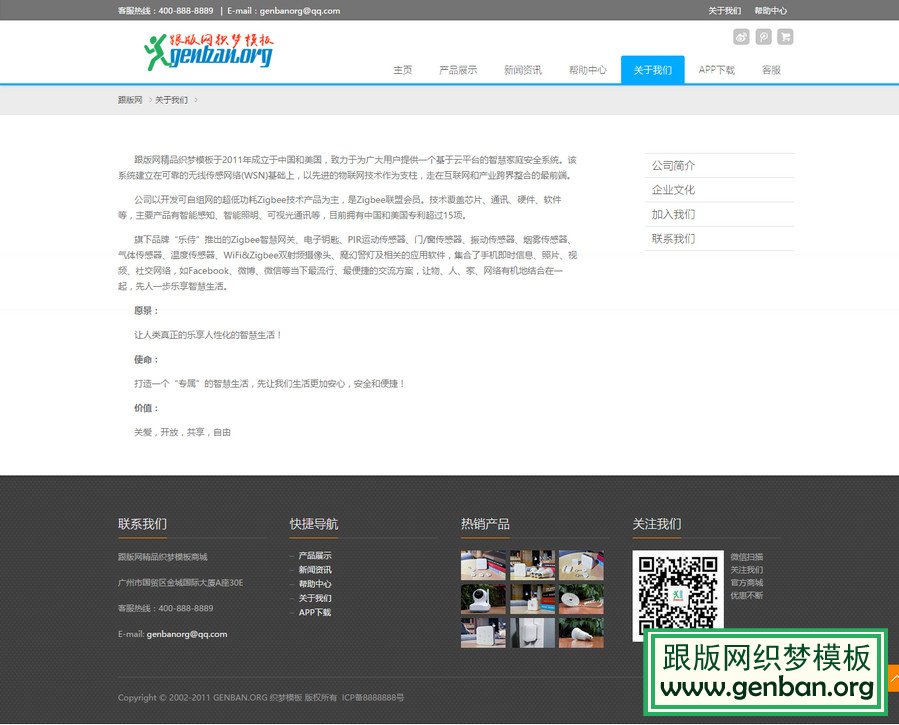Click the Weibo share icon in the header
The height and width of the screenshot is (725, 899).
(x=740, y=36)
